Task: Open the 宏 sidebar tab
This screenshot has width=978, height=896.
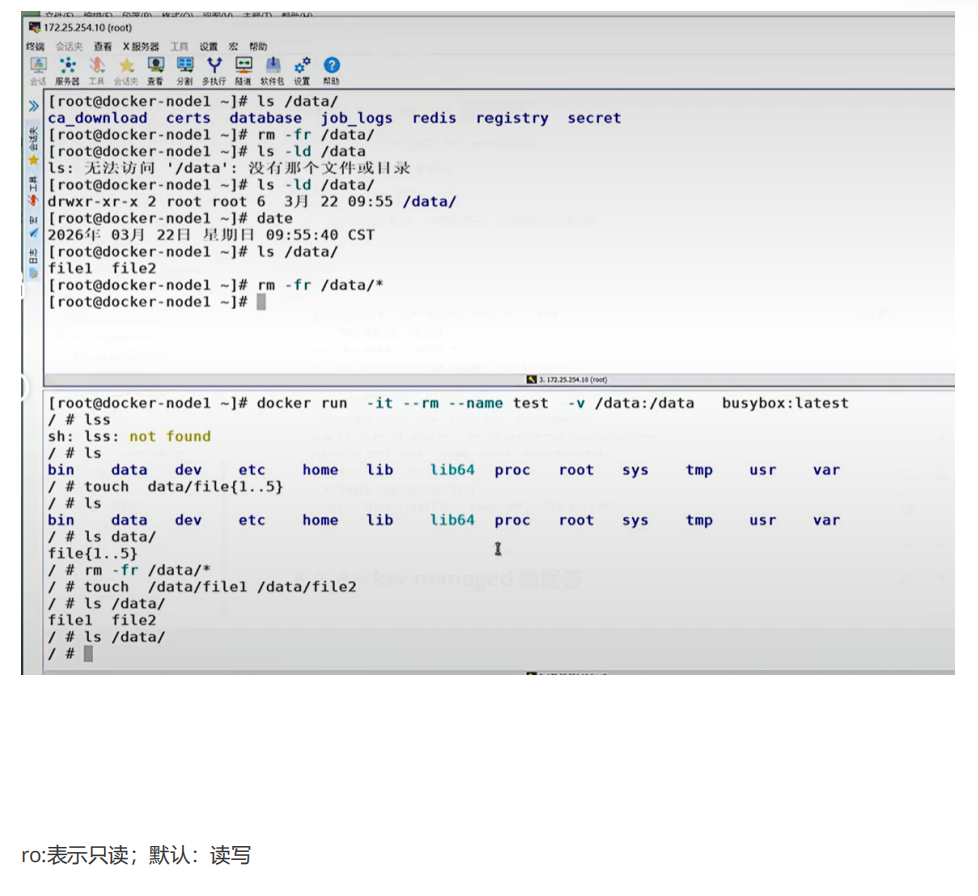Action: click(x=34, y=228)
